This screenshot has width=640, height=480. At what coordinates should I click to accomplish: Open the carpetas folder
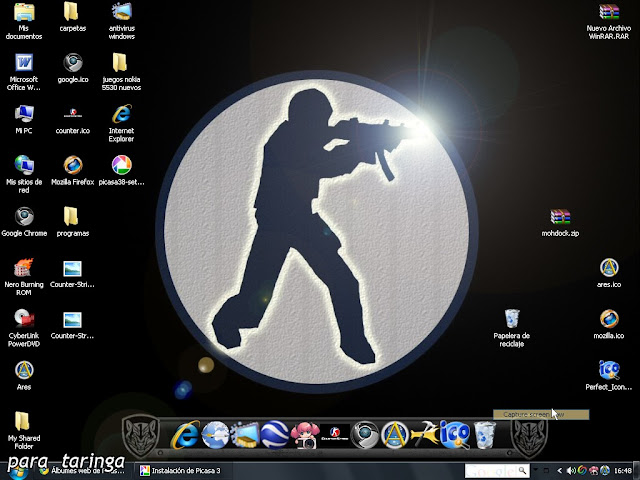[x=73, y=17]
